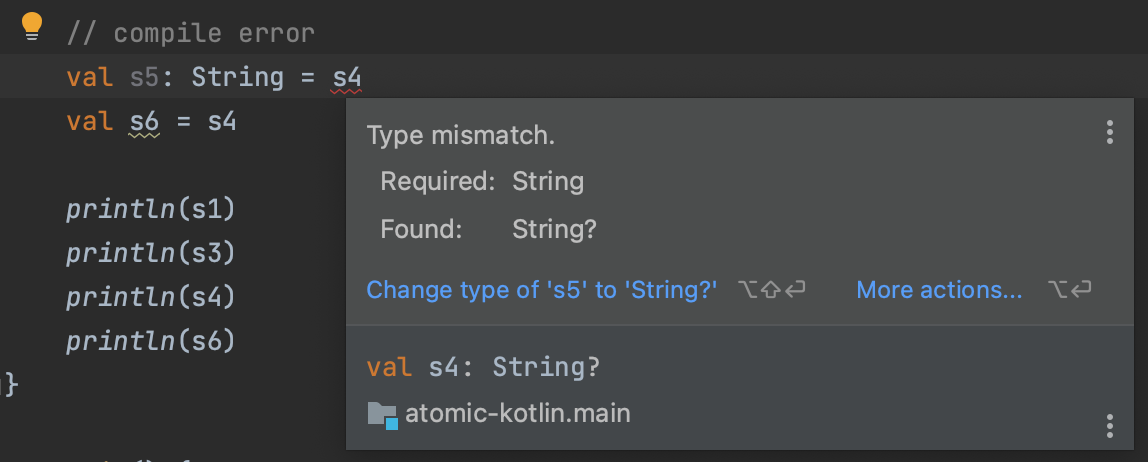The image size is (1148, 462).
Task: Click the println(s4) call
Action: (150, 297)
